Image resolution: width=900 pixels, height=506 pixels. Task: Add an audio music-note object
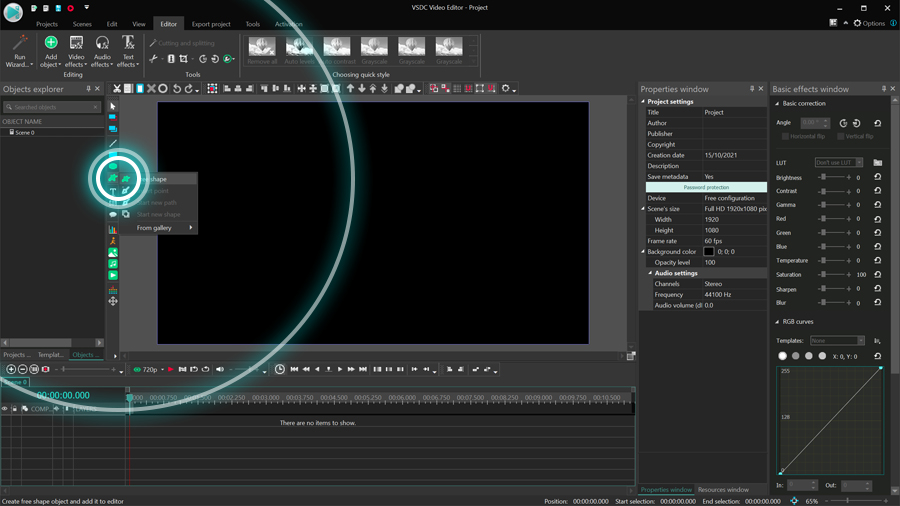[x=112, y=264]
